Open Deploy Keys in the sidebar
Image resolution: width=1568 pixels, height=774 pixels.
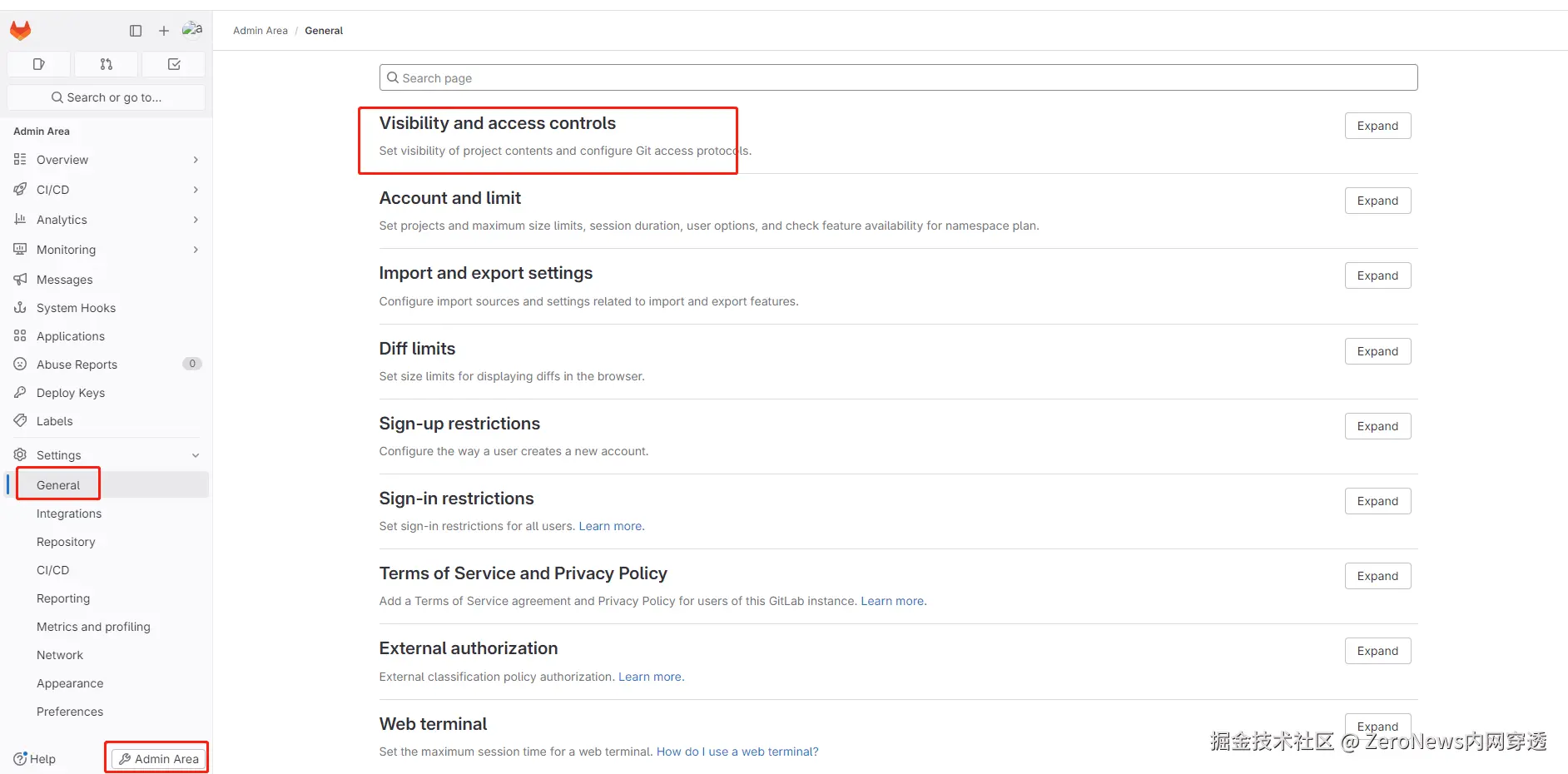point(71,393)
